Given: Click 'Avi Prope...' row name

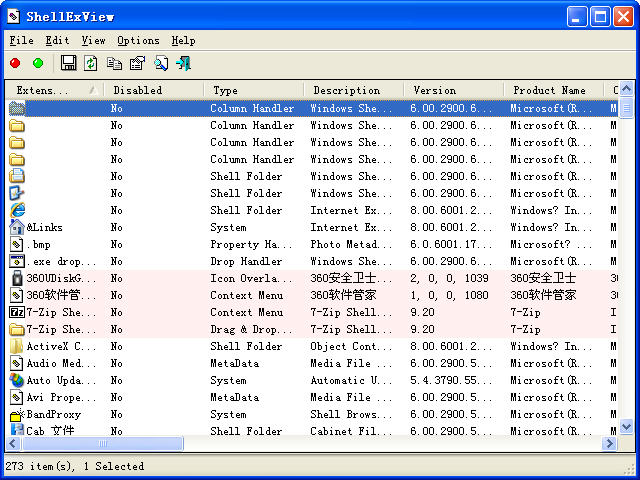Looking at the screenshot, I should coord(61,397).
